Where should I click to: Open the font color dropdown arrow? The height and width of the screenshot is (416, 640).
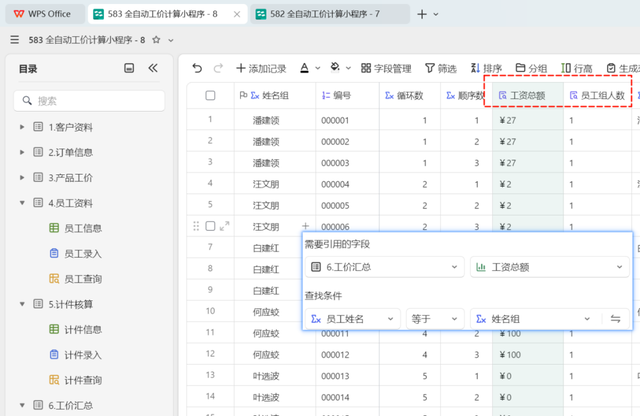pos(318,69)
